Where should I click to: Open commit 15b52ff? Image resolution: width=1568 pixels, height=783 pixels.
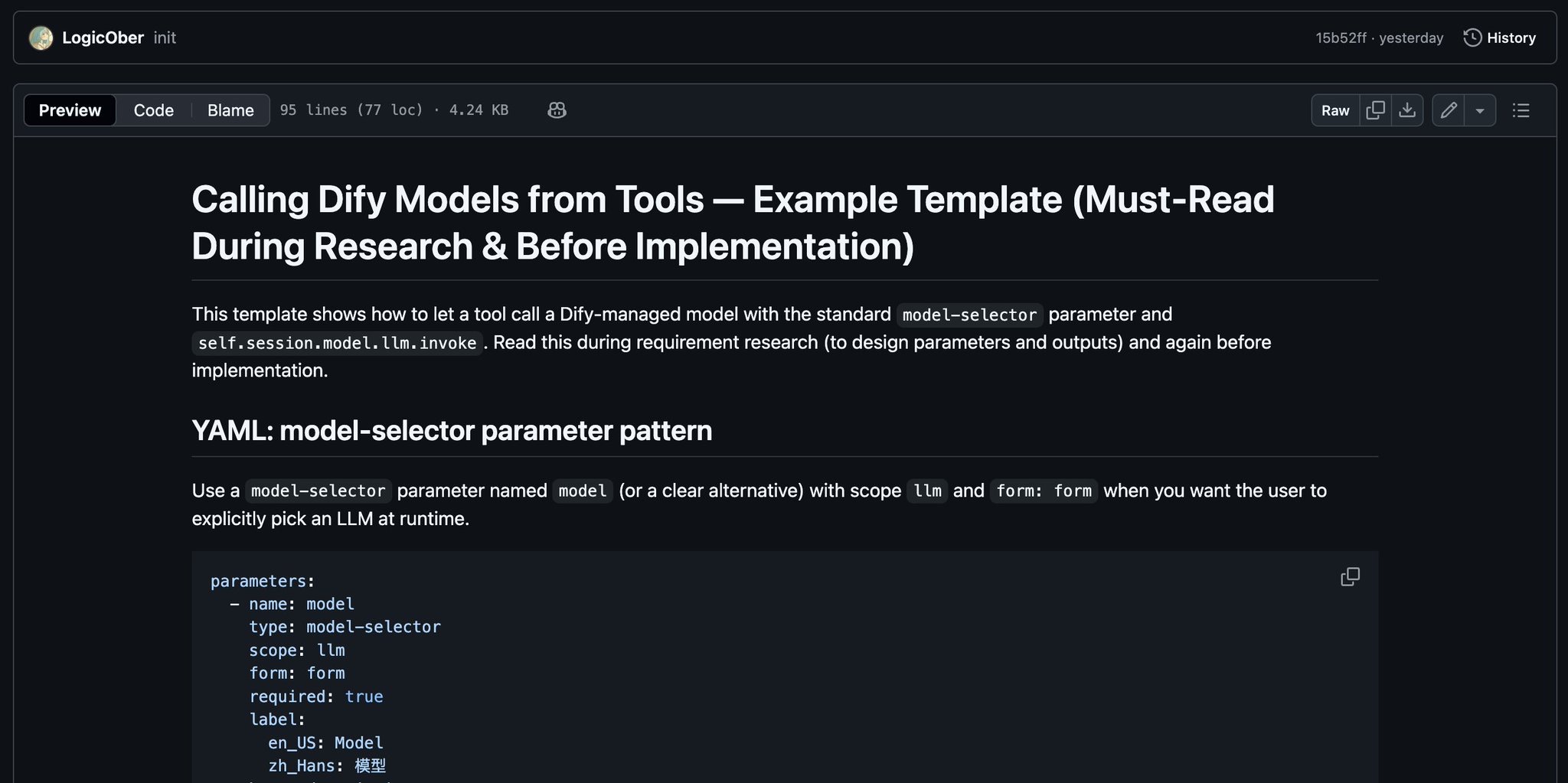click(1341, 38)
